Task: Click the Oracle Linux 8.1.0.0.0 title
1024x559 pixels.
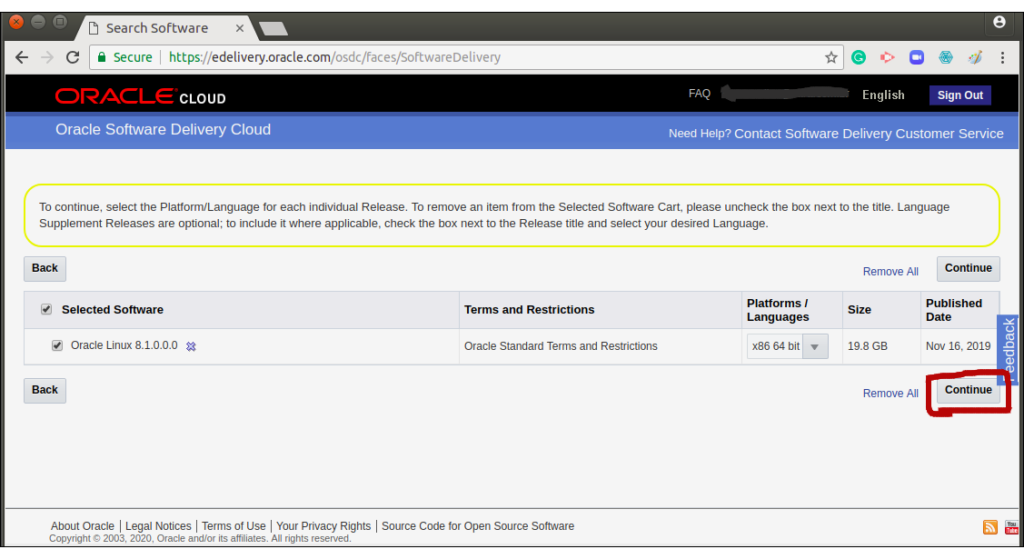Action: (124, 345)
